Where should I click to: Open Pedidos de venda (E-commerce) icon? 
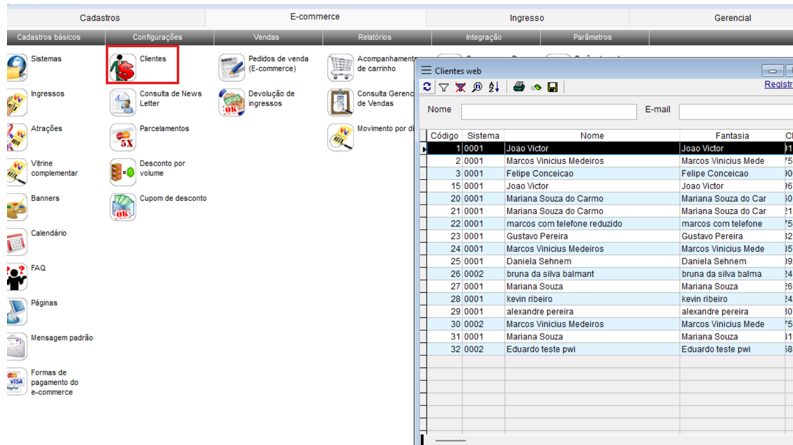tap(232, 67)
